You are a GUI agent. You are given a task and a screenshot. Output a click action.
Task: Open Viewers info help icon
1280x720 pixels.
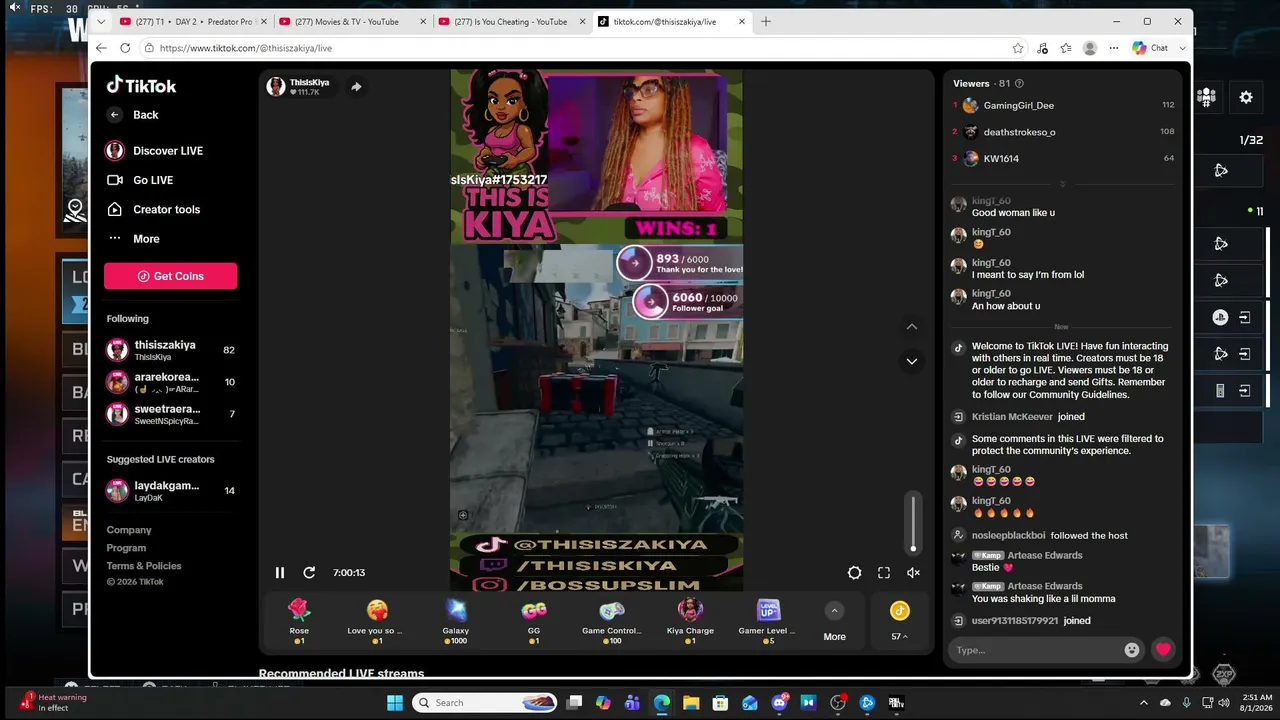pos(1019,84)
